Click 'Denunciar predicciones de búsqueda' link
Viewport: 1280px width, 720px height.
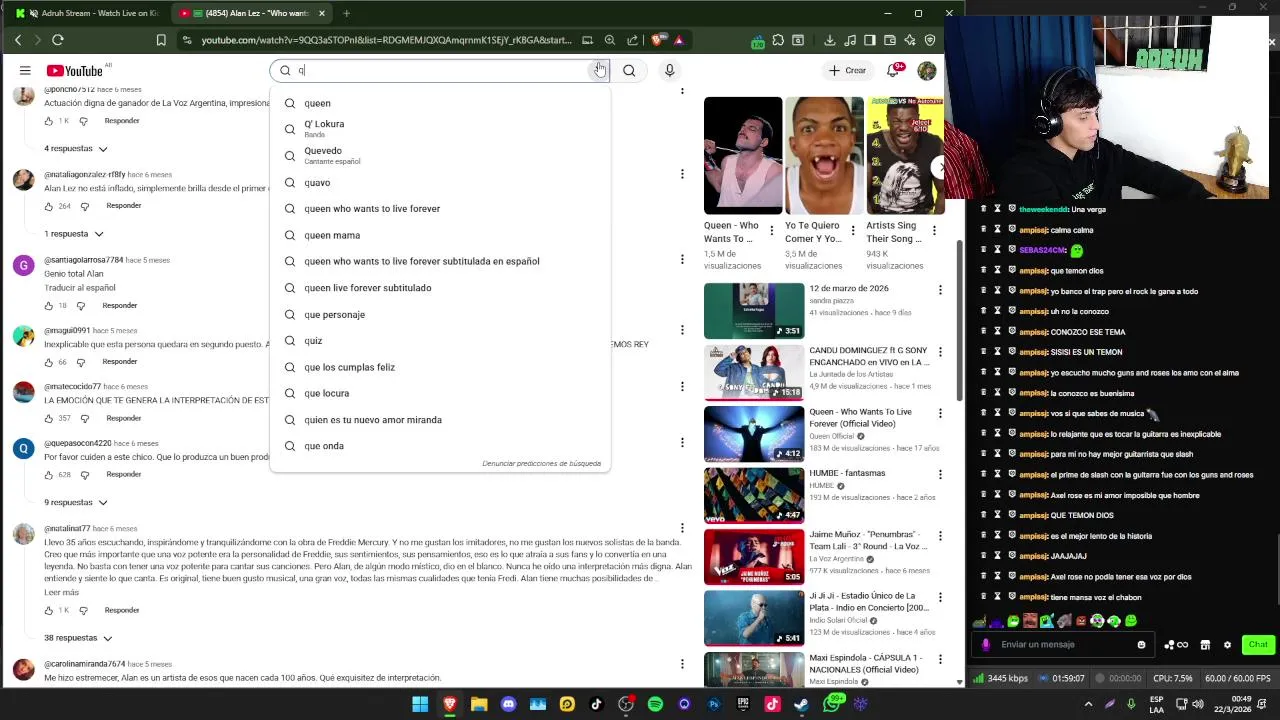(541, 463)
